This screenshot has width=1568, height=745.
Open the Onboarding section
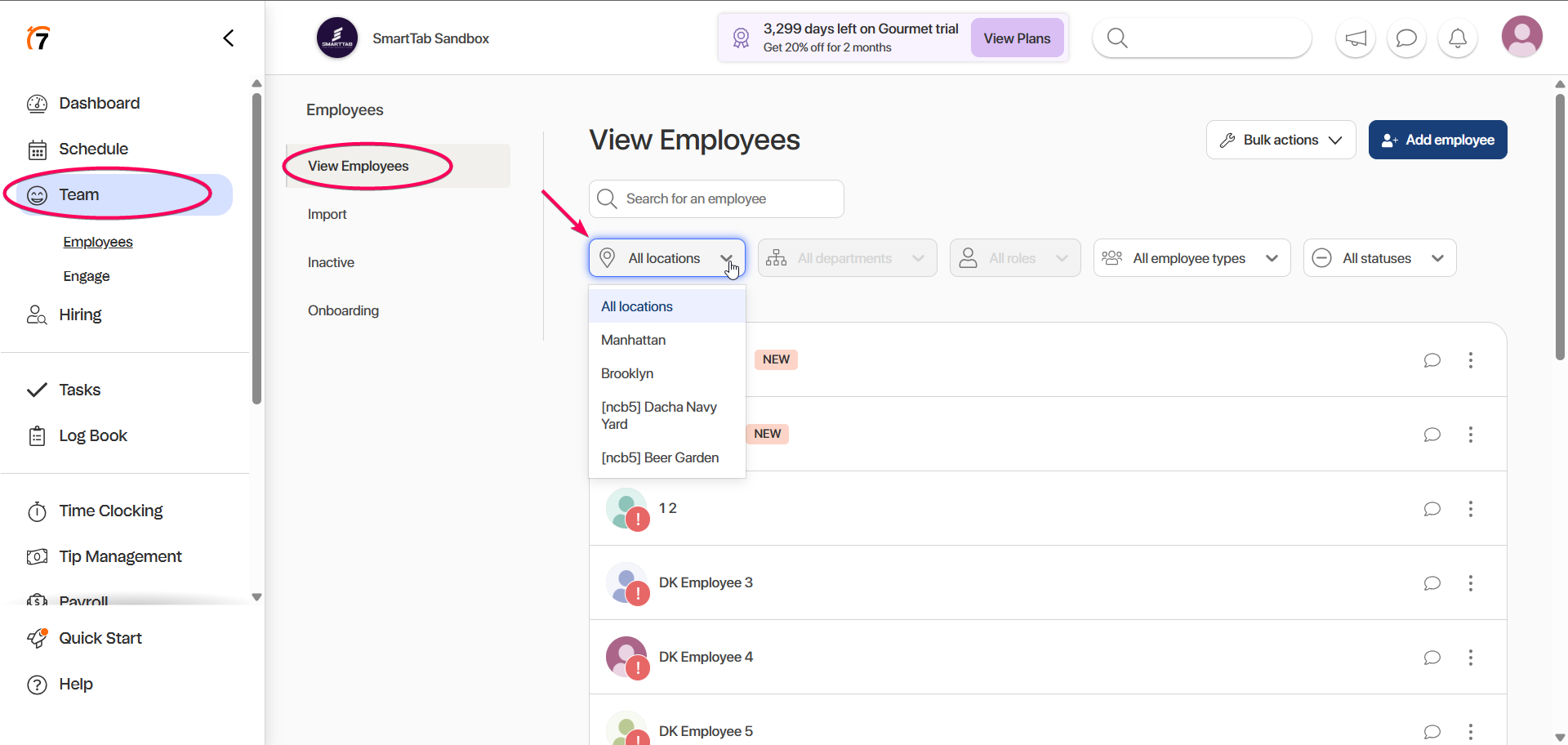(343, 310)
